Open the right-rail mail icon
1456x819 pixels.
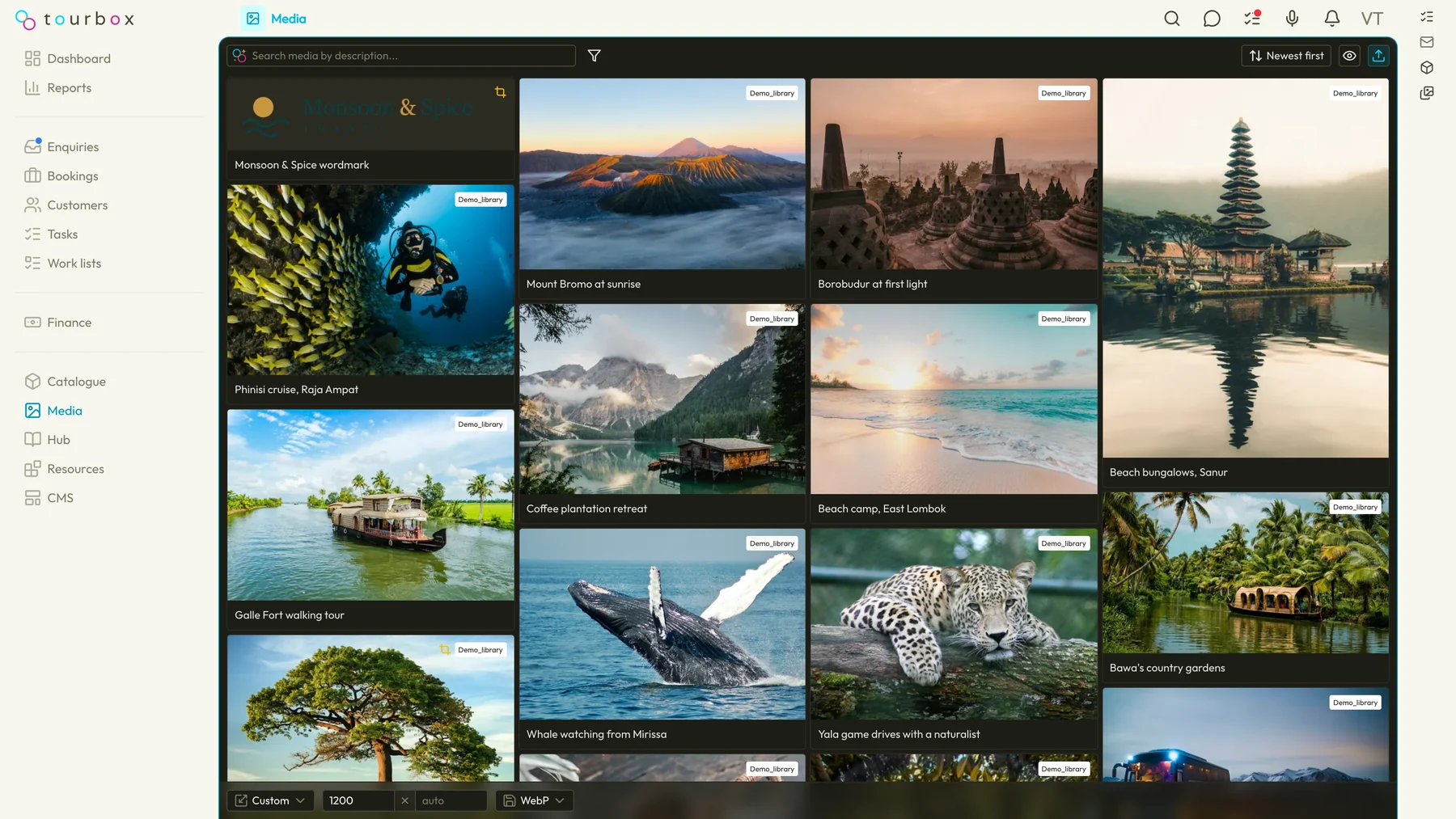1427,42
